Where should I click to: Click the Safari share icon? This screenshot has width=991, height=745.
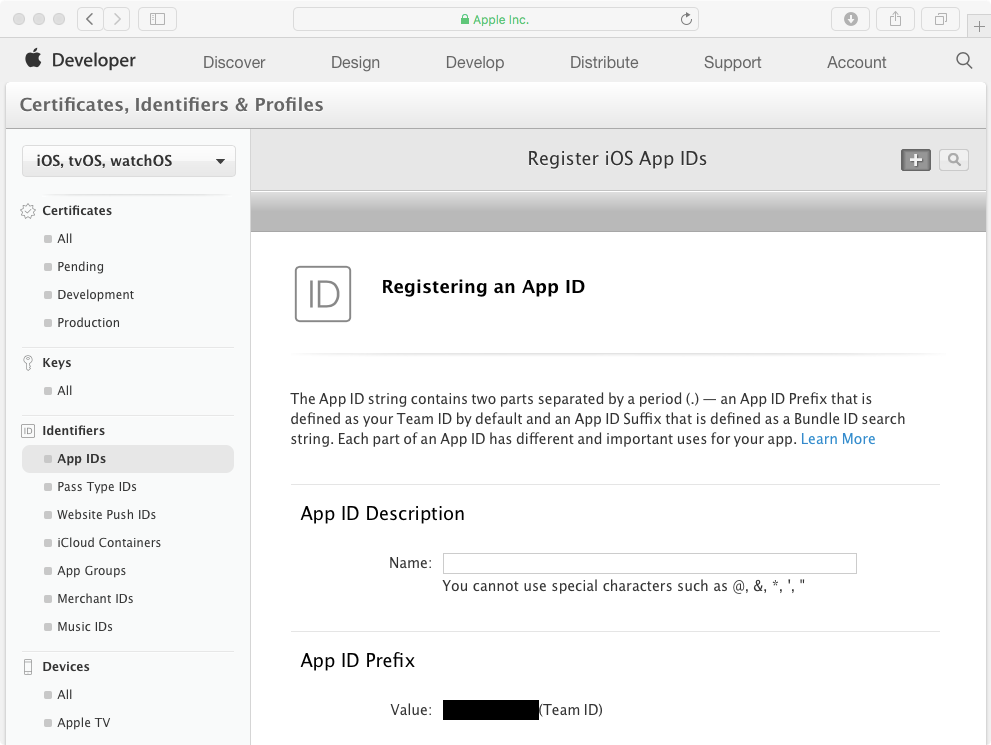[895, 19]
